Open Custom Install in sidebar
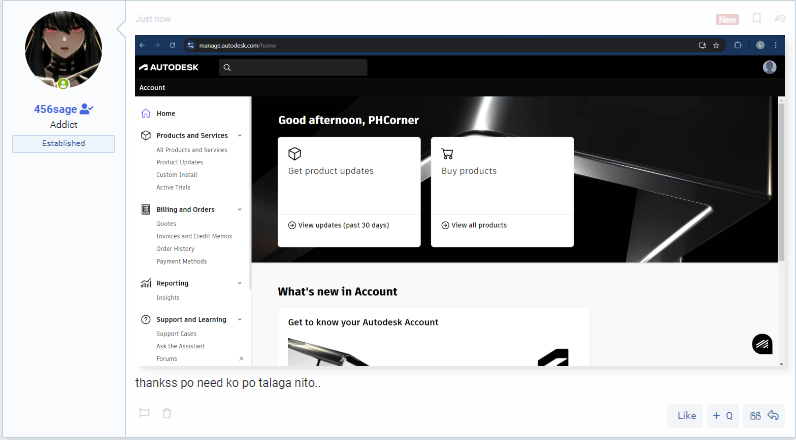The image size is (796, 440). point(177,175)
